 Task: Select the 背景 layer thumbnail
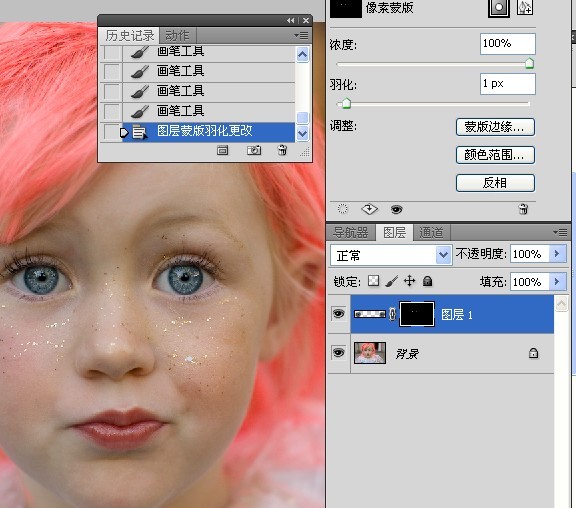click(370, 353)
